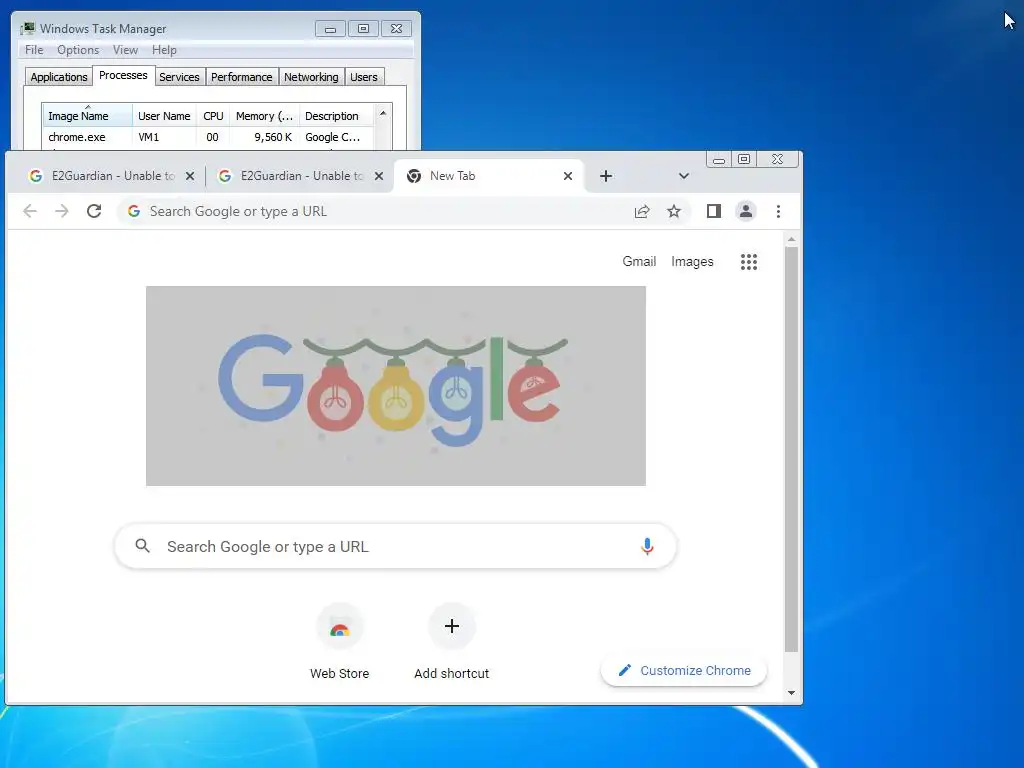Share this page icon in address bar
Screen dimensions: 1024x768
[642, 211]
